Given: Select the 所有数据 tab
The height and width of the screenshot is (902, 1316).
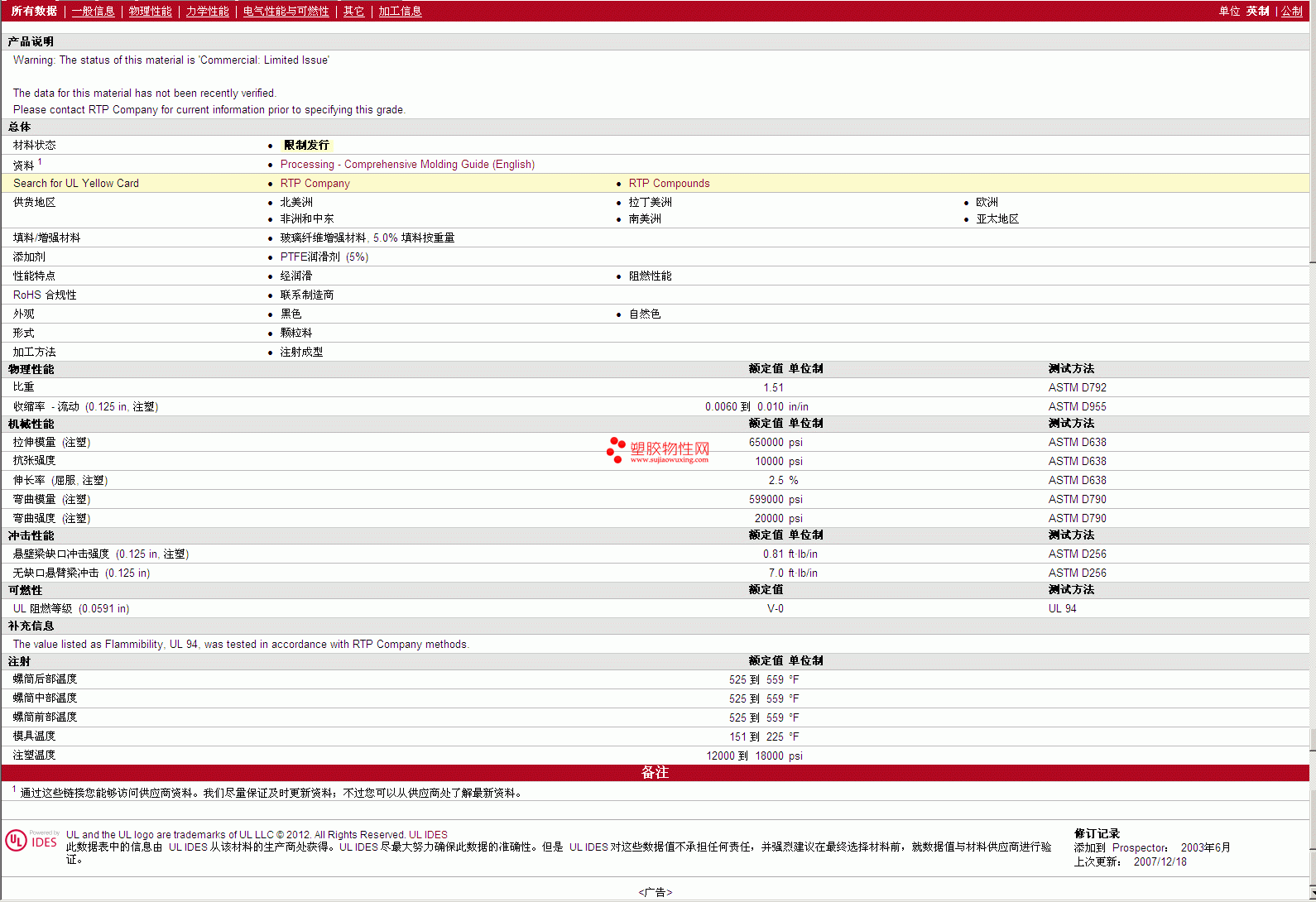Looking at the screenshot, I should coord(34,11).
